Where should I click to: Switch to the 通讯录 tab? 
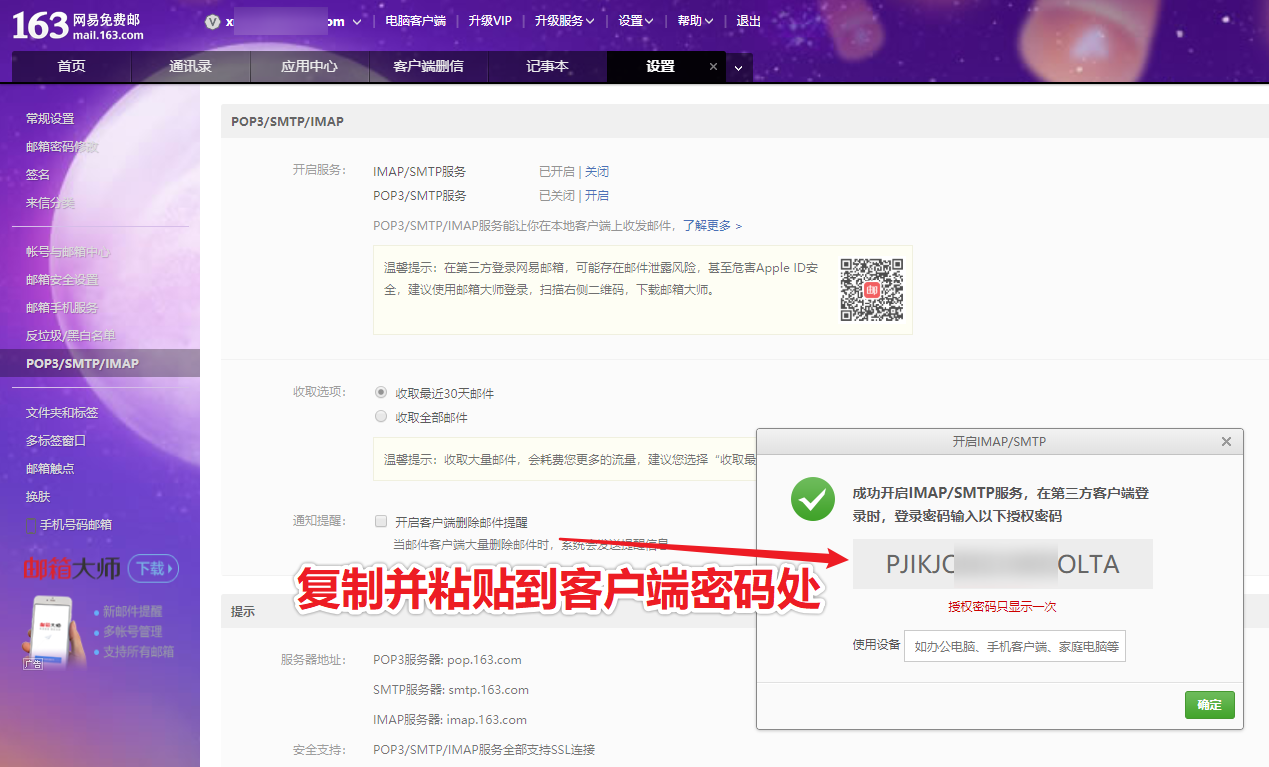190,67
